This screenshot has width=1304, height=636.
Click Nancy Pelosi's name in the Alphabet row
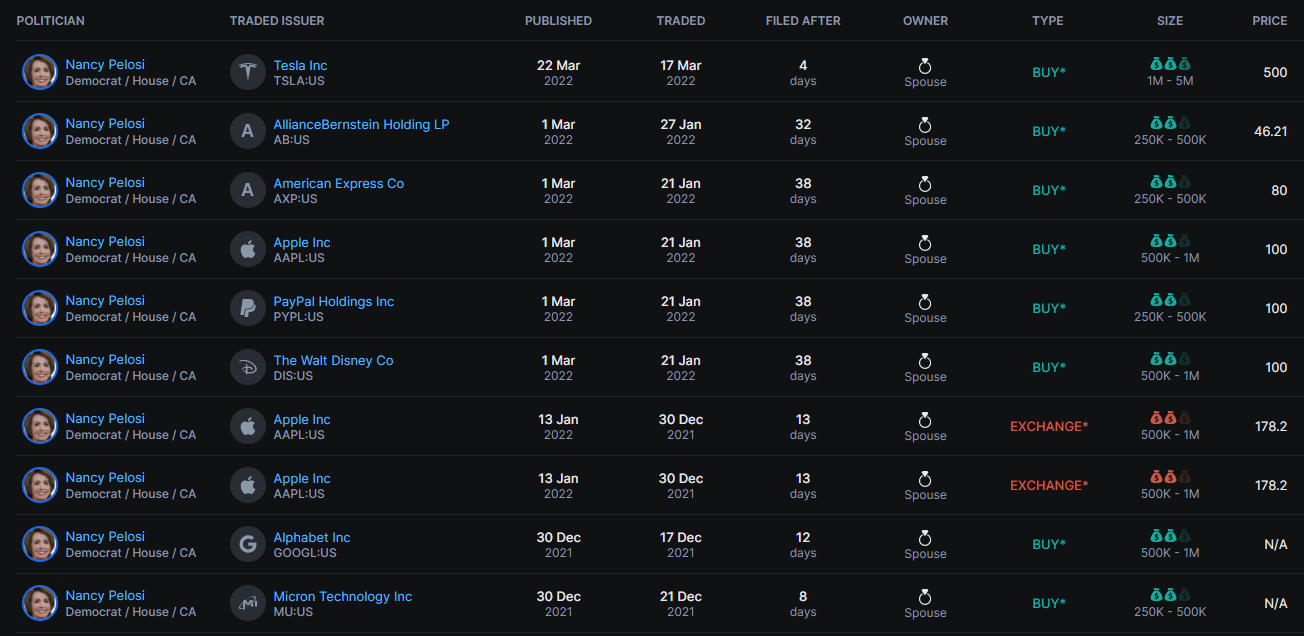[x=105, y=536]
